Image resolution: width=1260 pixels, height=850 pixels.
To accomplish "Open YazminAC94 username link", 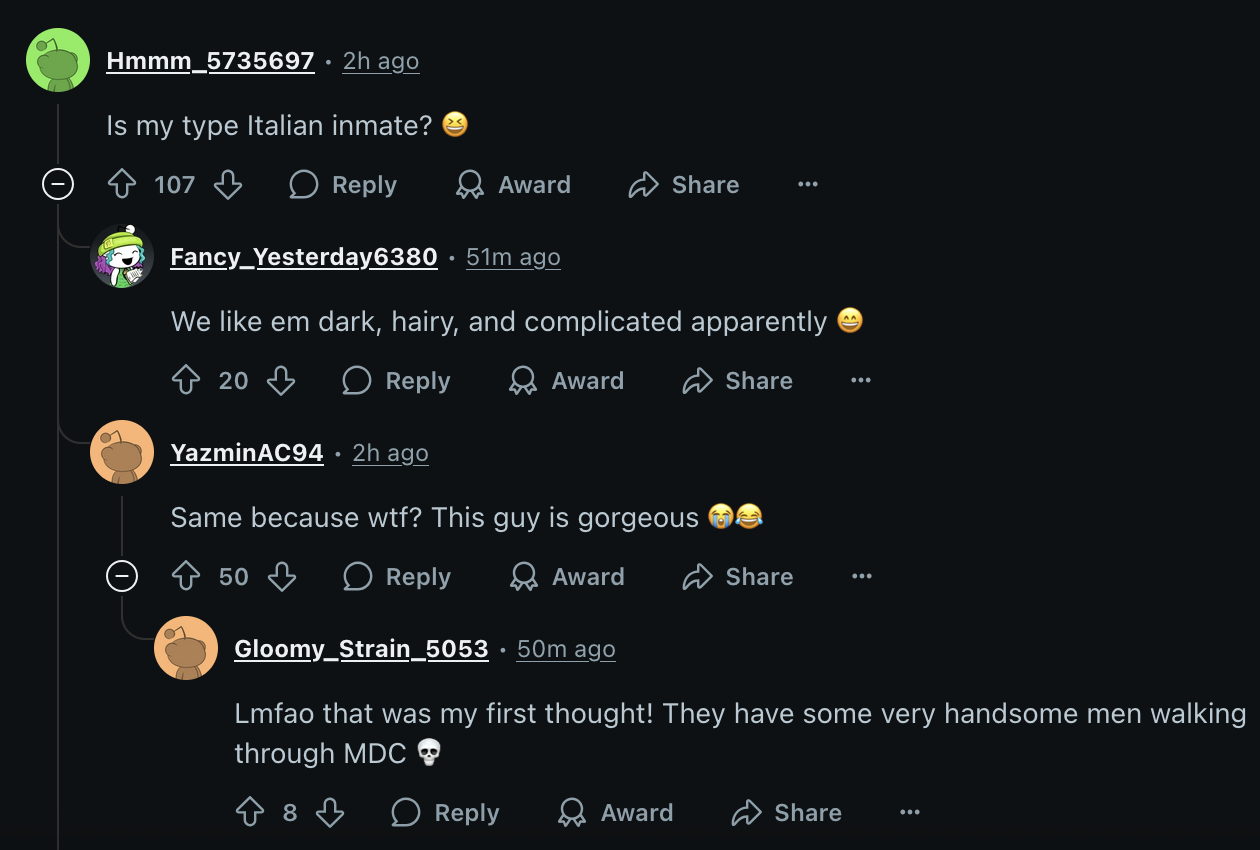I will click(x=247, y=453).
